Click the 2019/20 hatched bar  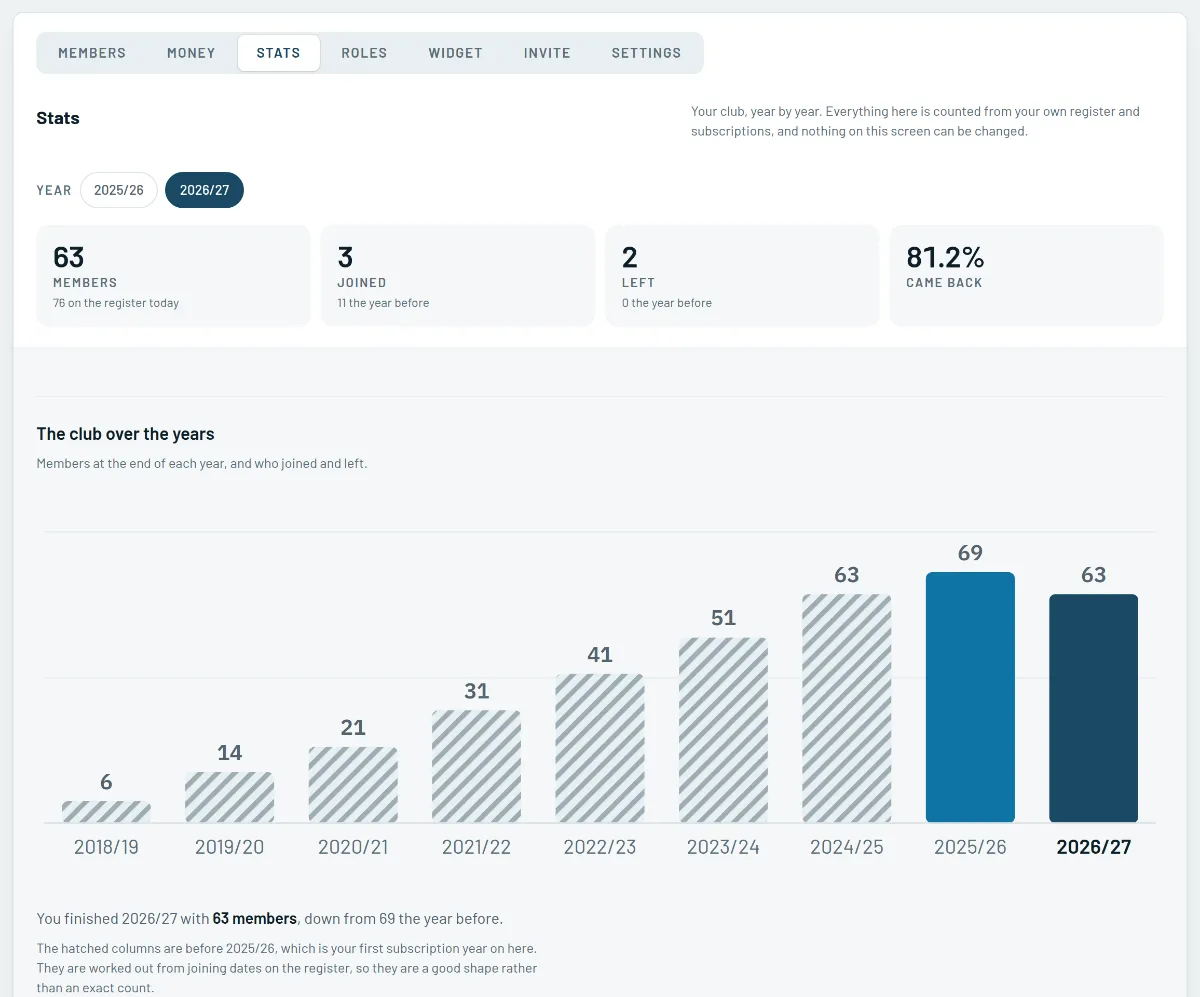click(229, 797)
